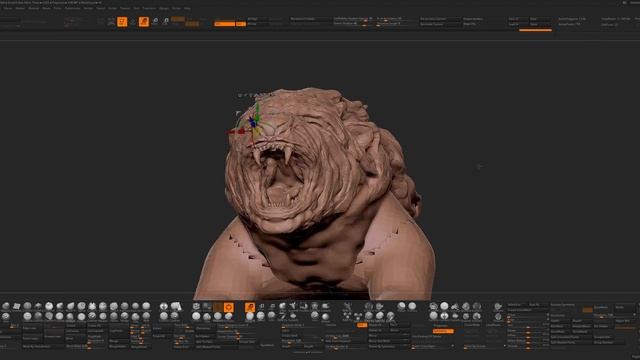Select the white page-shaped icon in bottom brush shelf
The height and width of the screenshot is (360, 640).
point(176,306)
